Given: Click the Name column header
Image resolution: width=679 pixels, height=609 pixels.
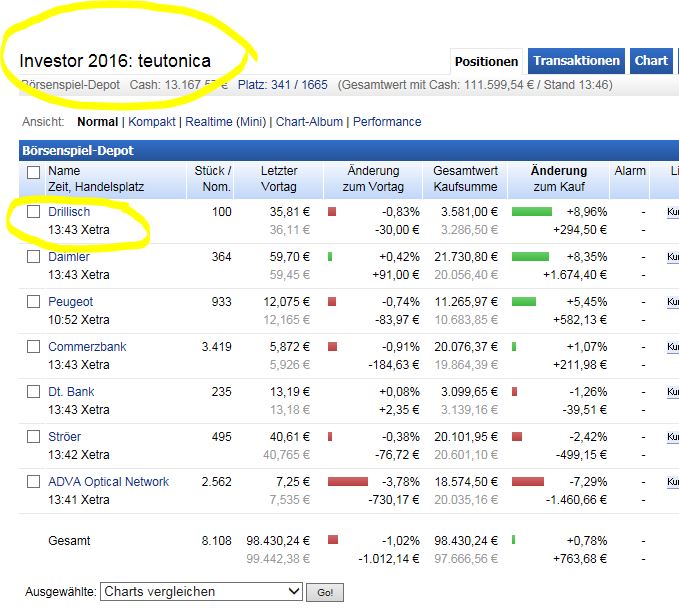Looking at the screenshot, I should point(64,171).
